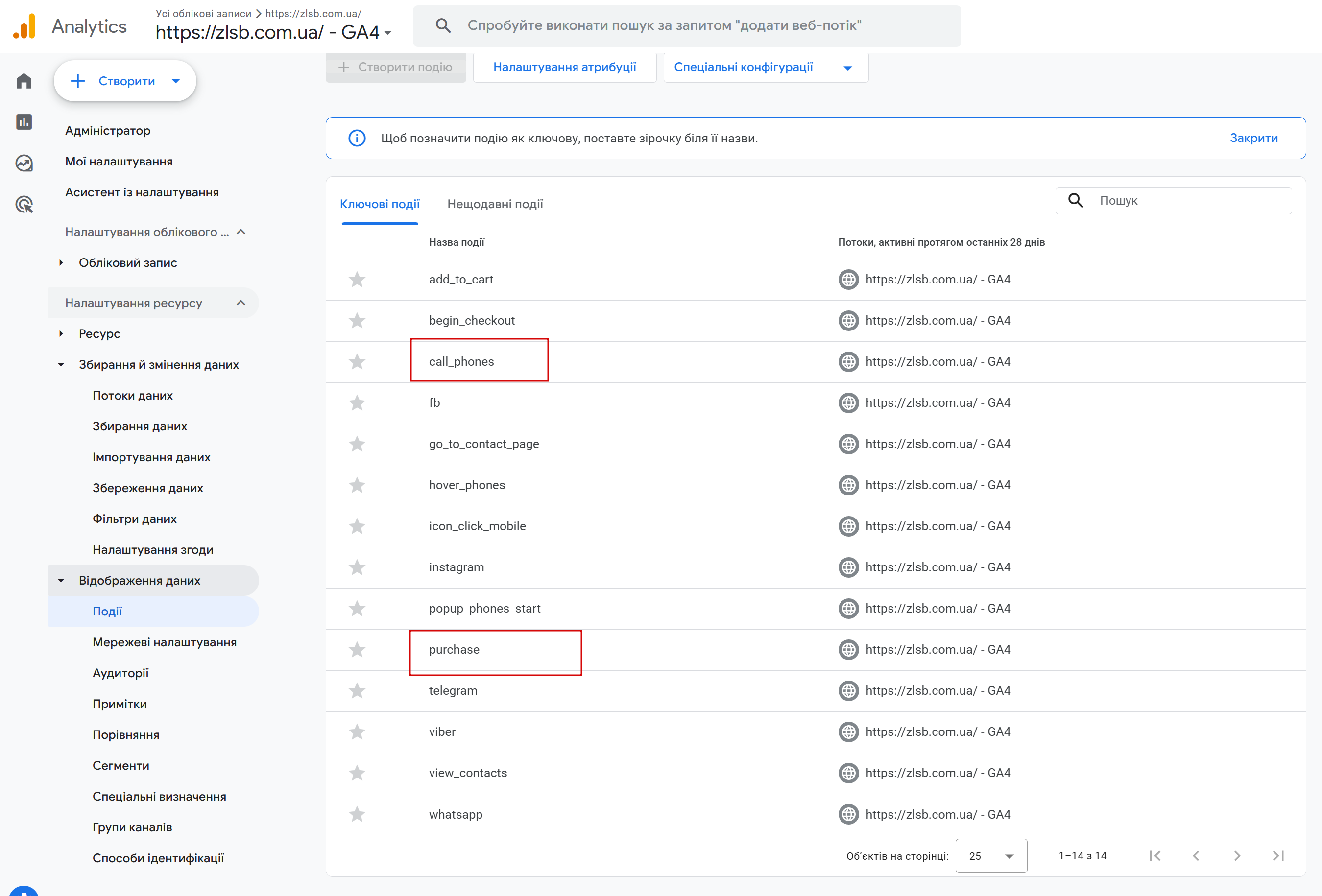Jump to last page of events
Viewport: 1322px width, 896px height.
pyautogui.click(x=1278, y=856)
